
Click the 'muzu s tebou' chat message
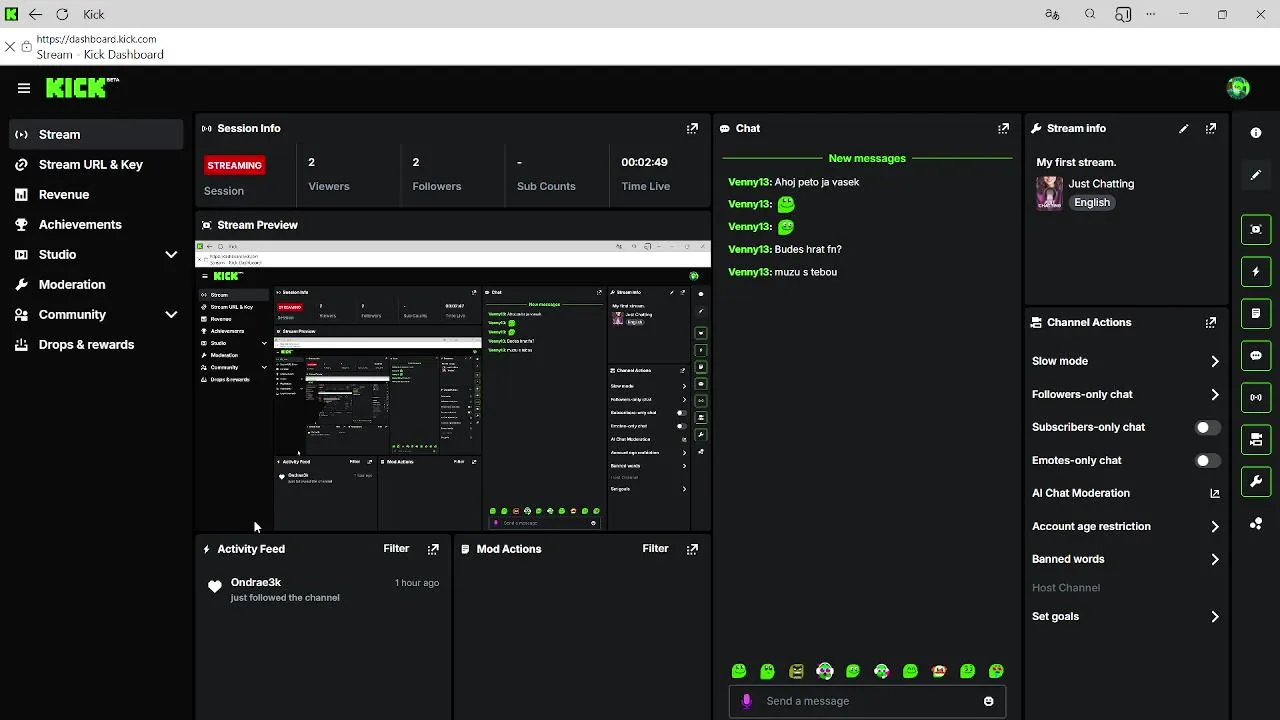click(x=806, y=272)
